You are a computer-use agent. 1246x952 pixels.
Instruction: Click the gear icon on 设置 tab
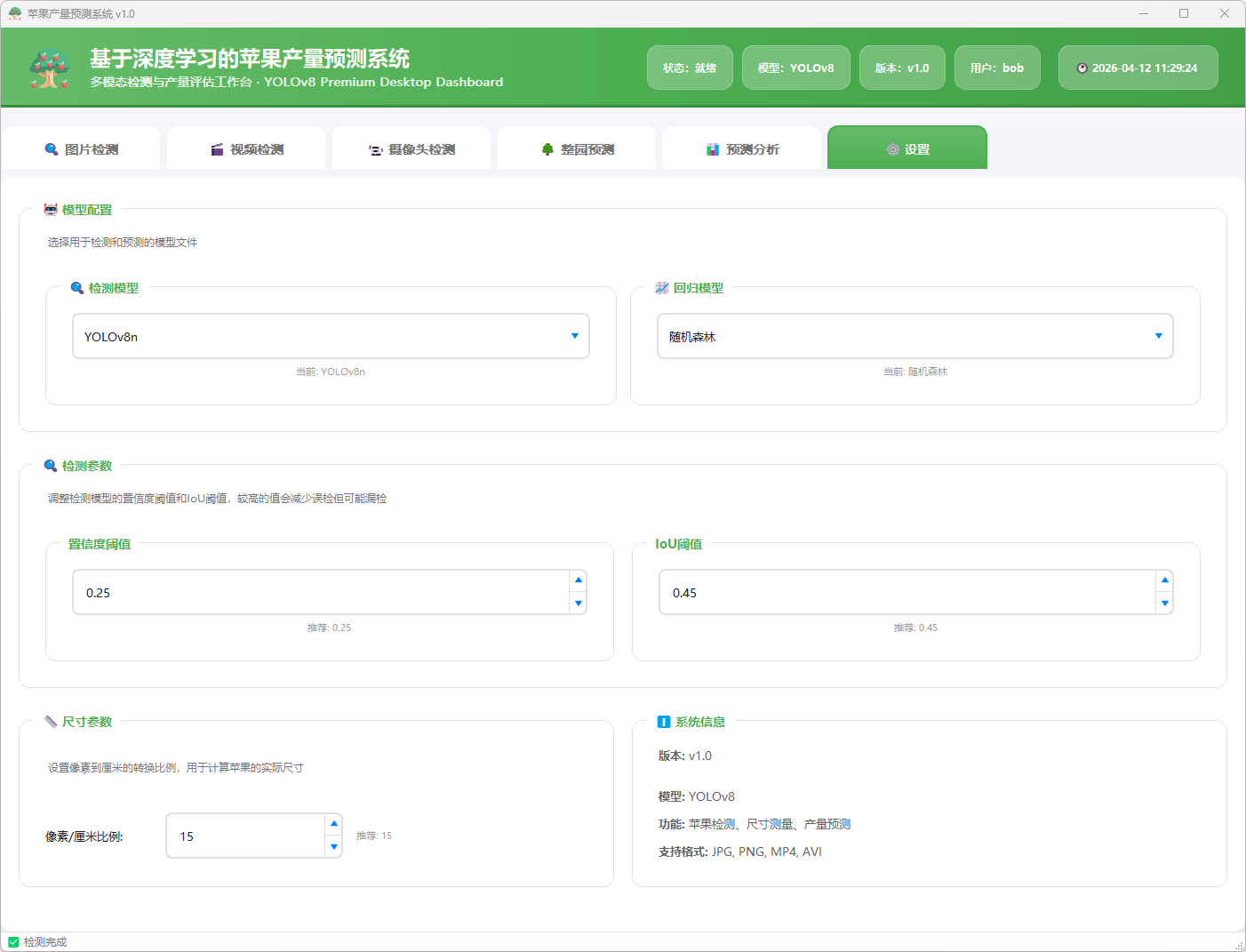pos(892,149)
